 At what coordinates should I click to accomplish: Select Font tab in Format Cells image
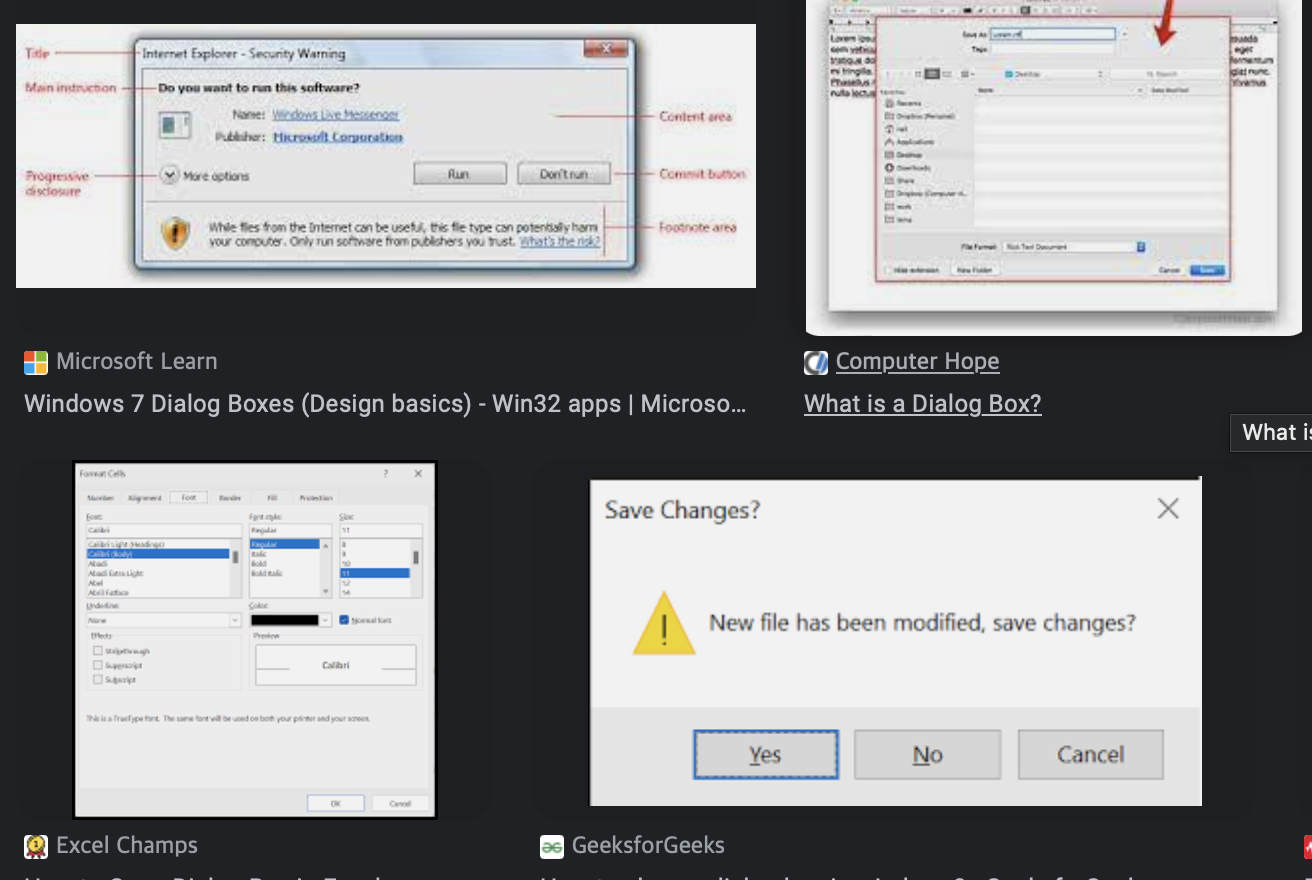pyautogui.click(x=189, y=497)
